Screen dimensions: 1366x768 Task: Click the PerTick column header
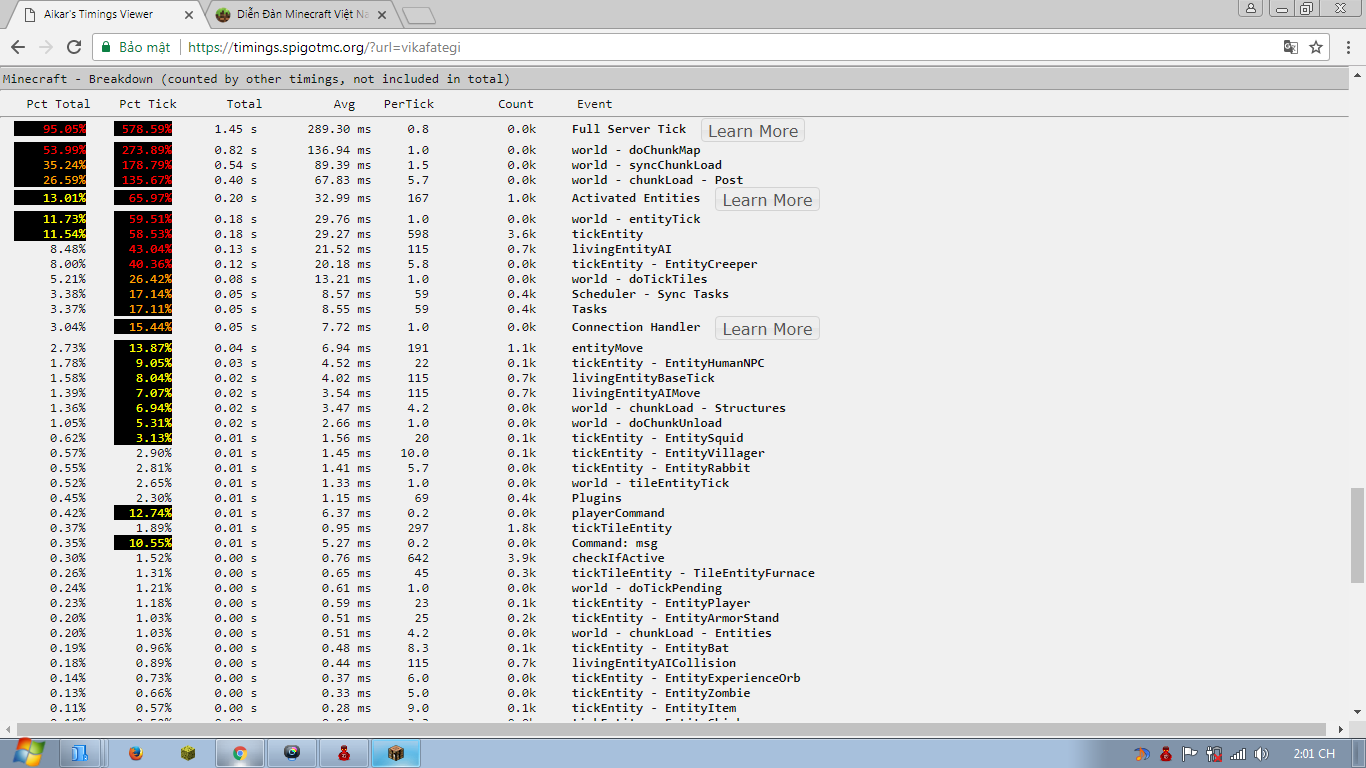coord(409,104)
